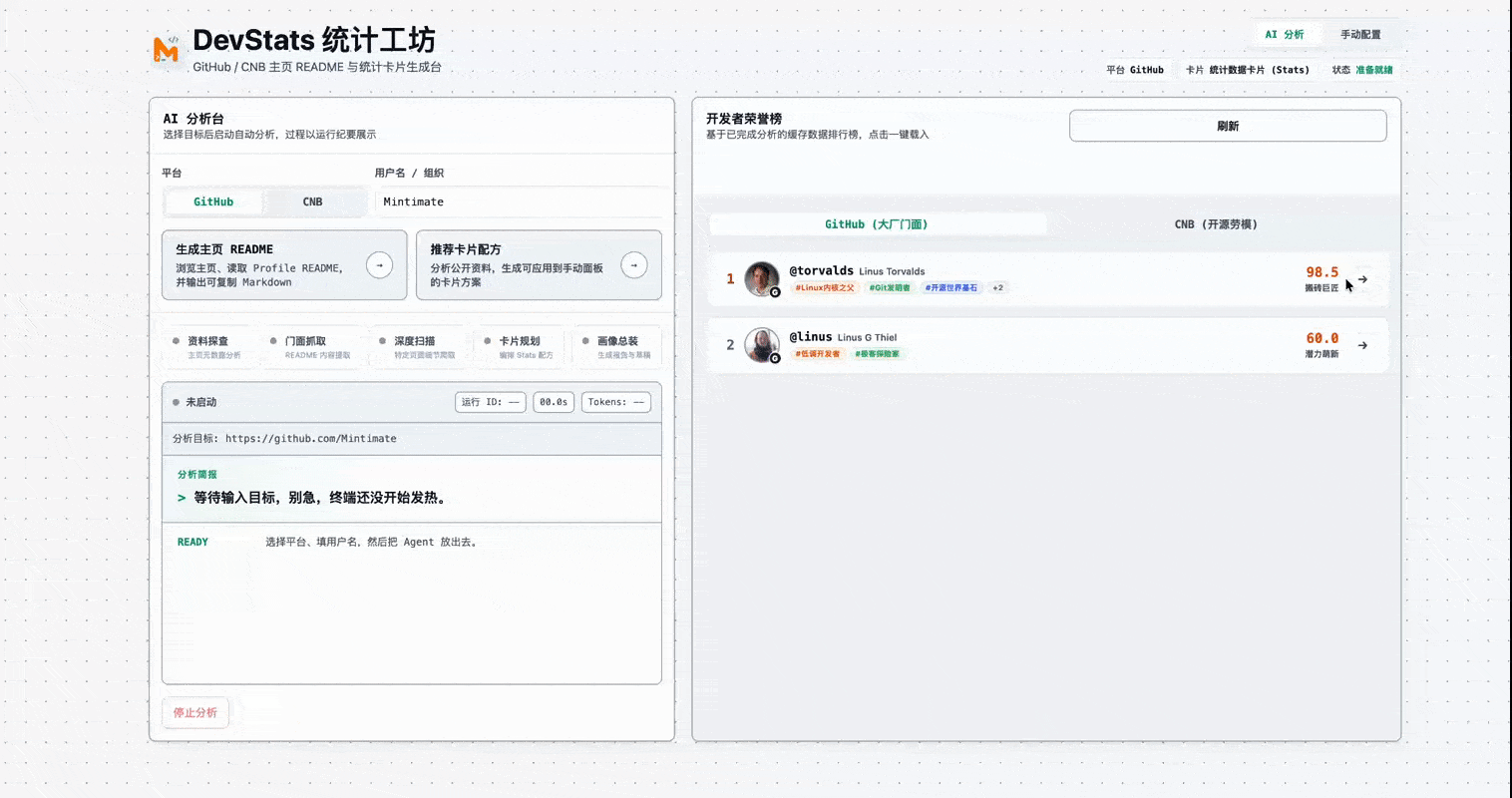
Task: Click the 平台 GitHub header indicator
Action: (x=1135, y=70)
